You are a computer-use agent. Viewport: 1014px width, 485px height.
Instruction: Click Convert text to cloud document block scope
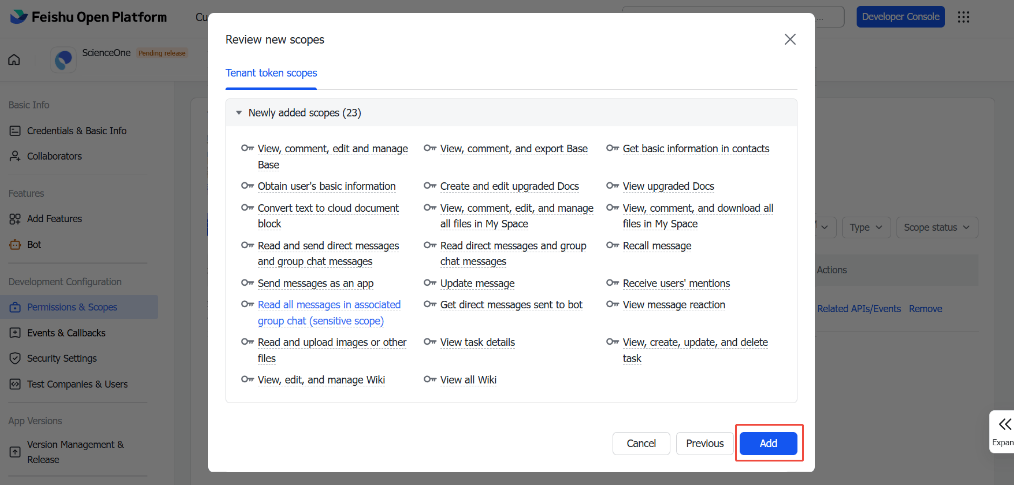[x=329, y=216]
